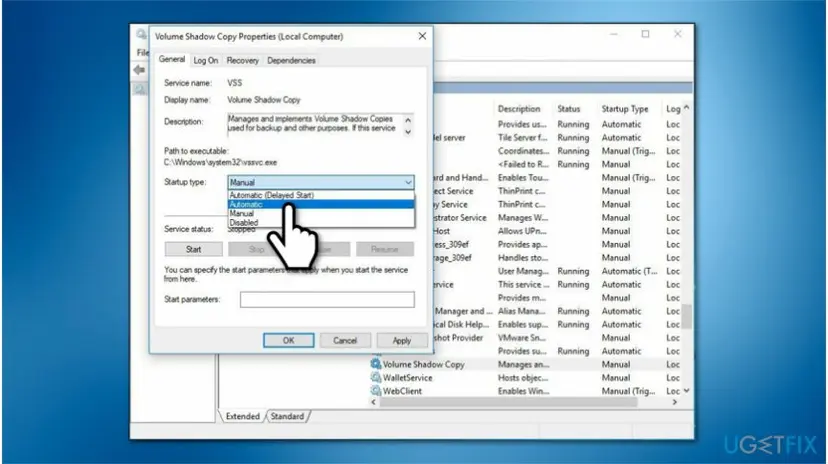Cancel the properties dialog
The height and width of the screenshot is (464, 828).
click(345, 340)
